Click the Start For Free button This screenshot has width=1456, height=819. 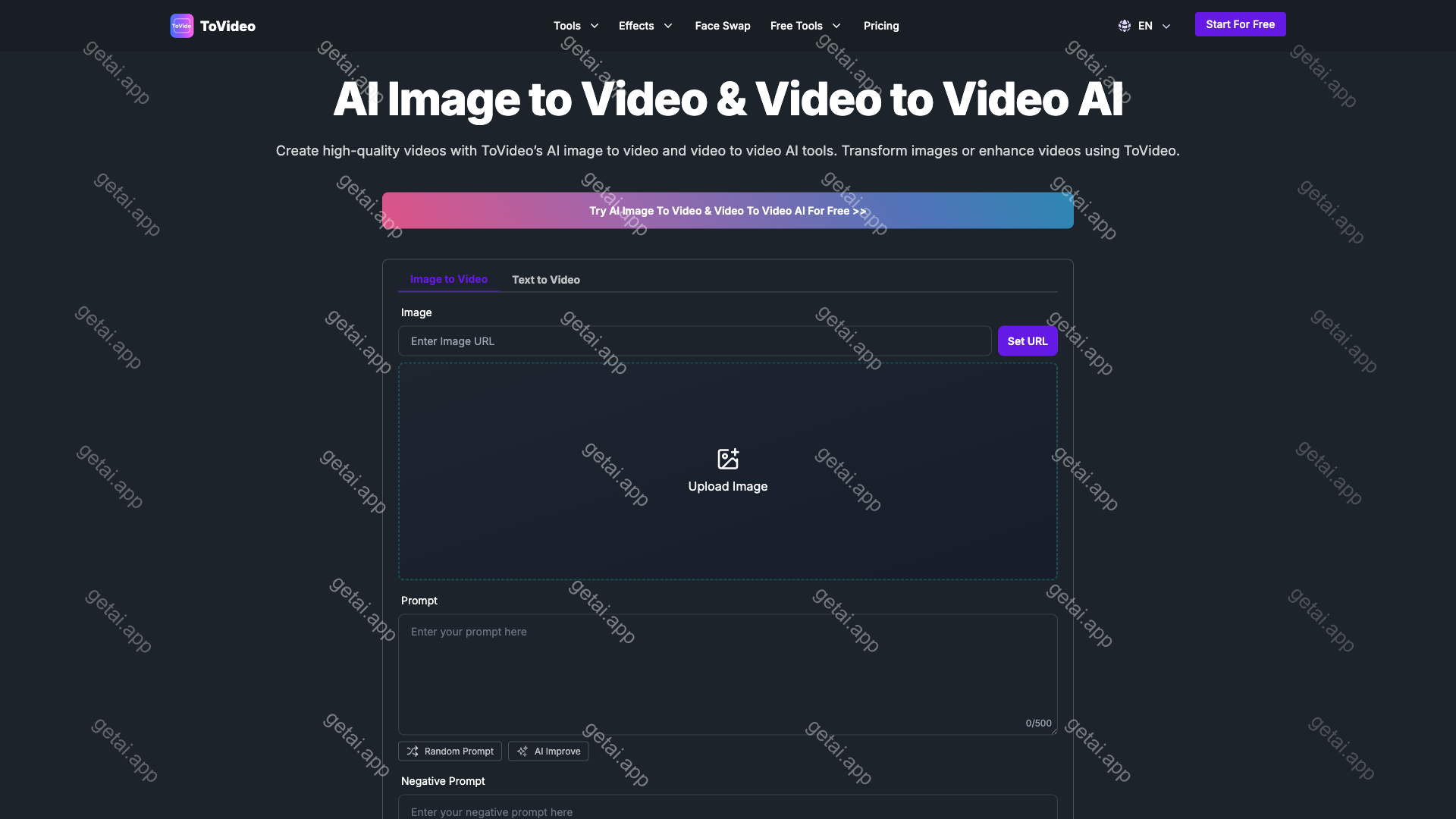pyautogui.click(x=1241, y=24)
